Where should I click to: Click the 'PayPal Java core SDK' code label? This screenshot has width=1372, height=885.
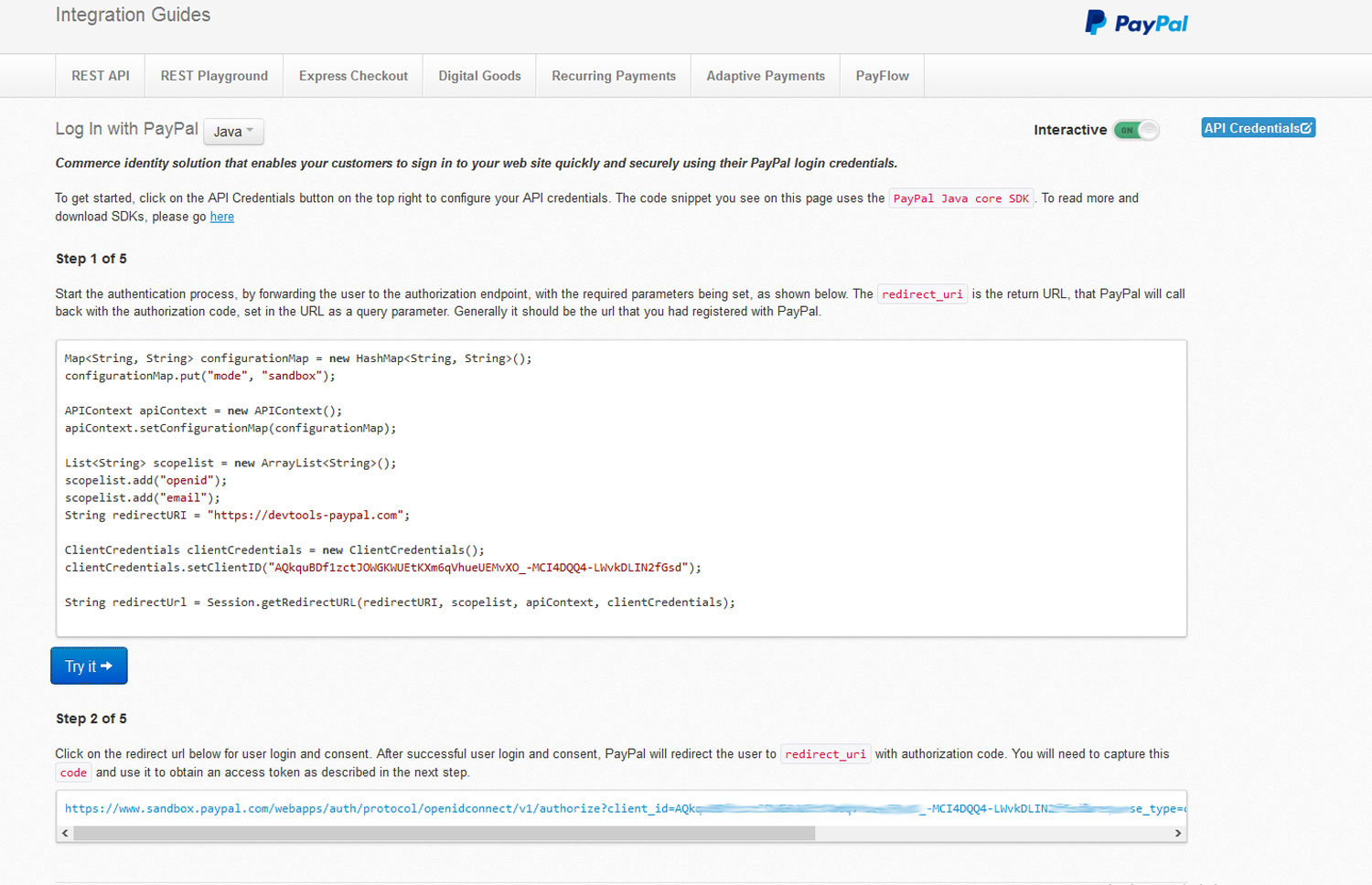click(x=961, y=198)
